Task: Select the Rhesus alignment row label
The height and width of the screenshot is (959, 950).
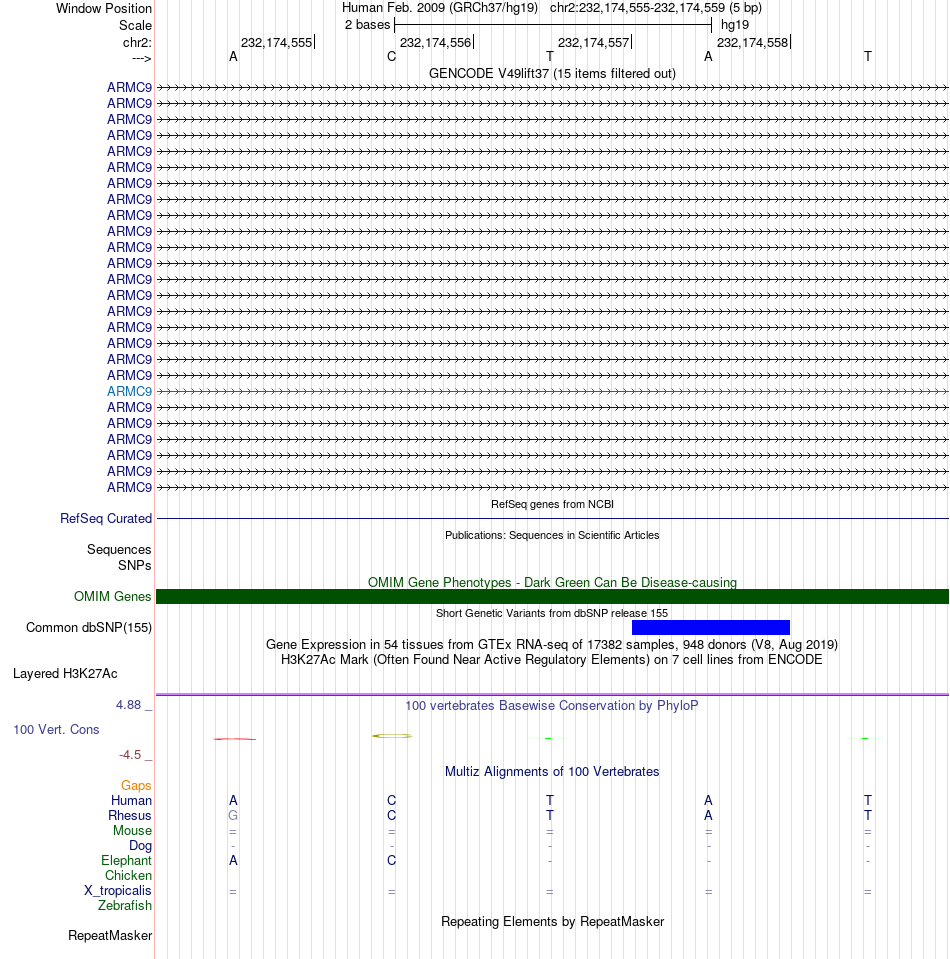Action: click(x=130, y=816)
